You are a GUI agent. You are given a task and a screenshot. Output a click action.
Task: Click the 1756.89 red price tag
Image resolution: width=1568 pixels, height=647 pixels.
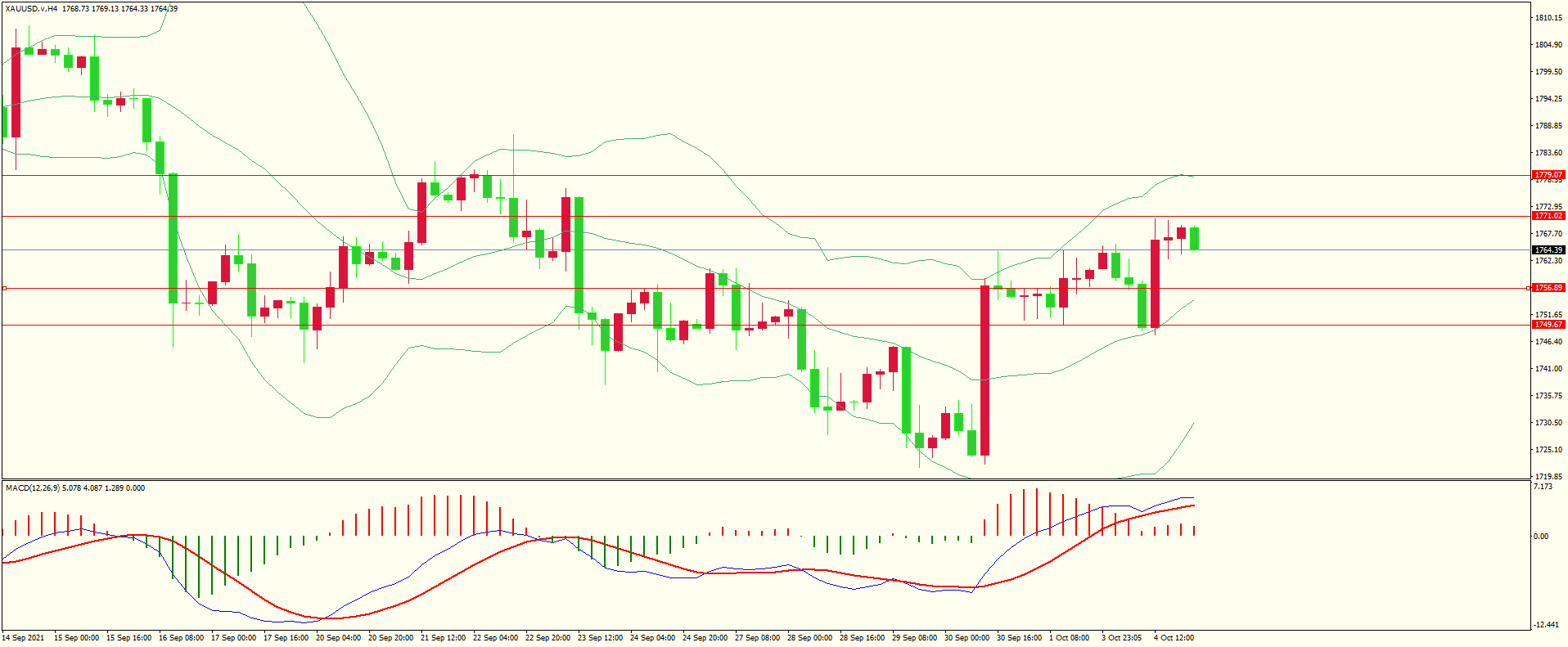pos(1548,288)
